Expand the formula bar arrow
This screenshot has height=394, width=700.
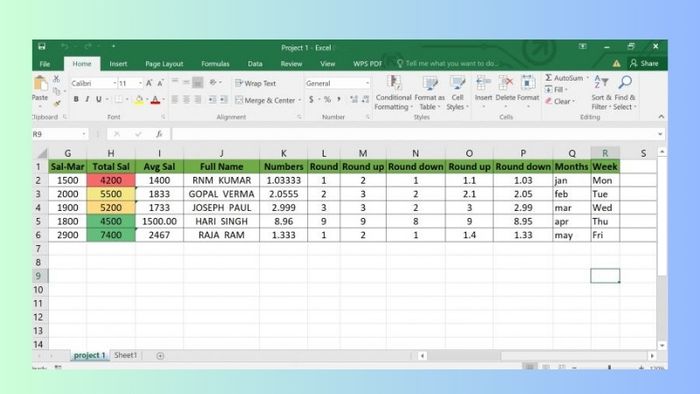coord(660,134)
